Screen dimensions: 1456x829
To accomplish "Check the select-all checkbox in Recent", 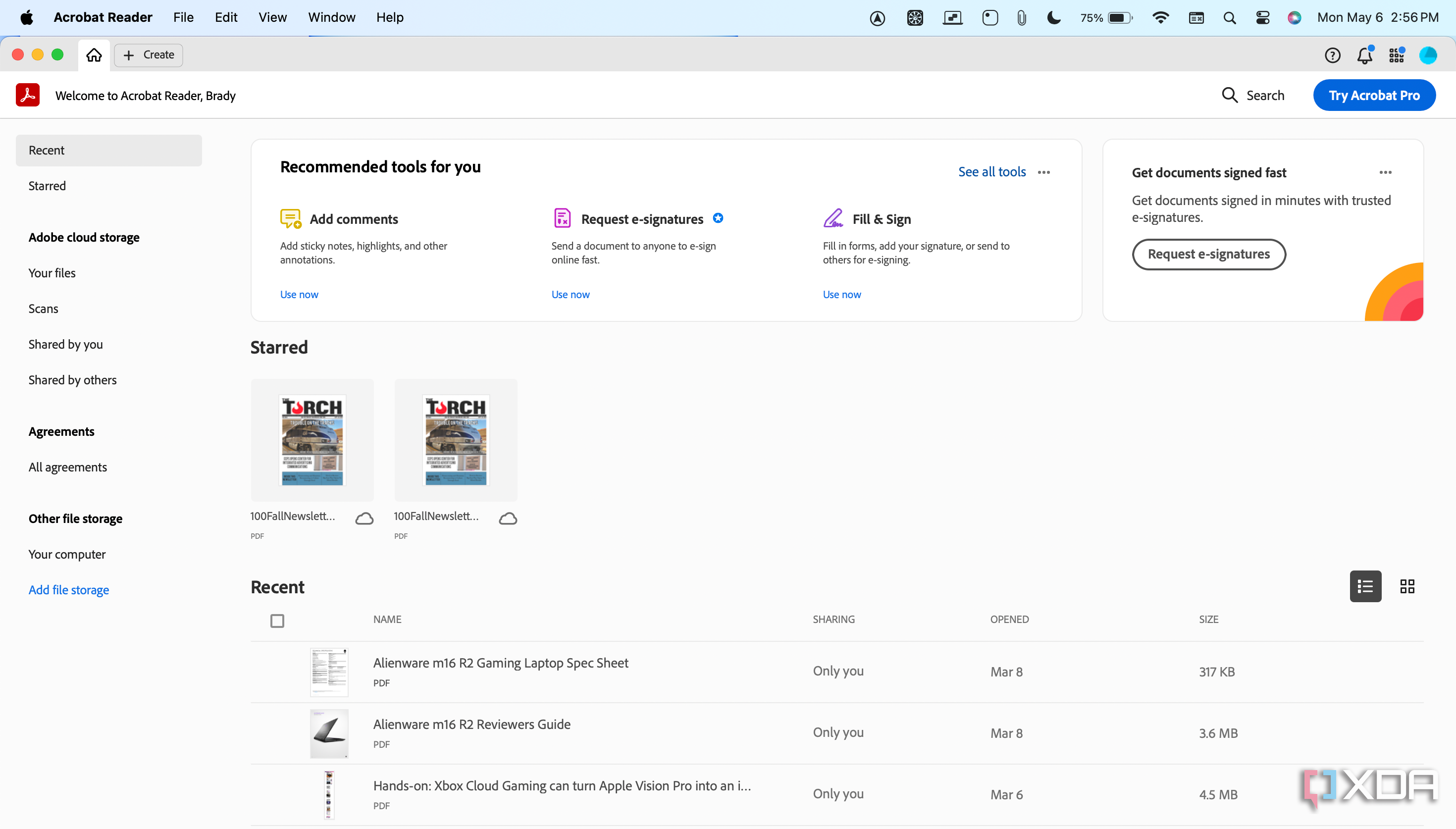I will [x=277, y=621].
